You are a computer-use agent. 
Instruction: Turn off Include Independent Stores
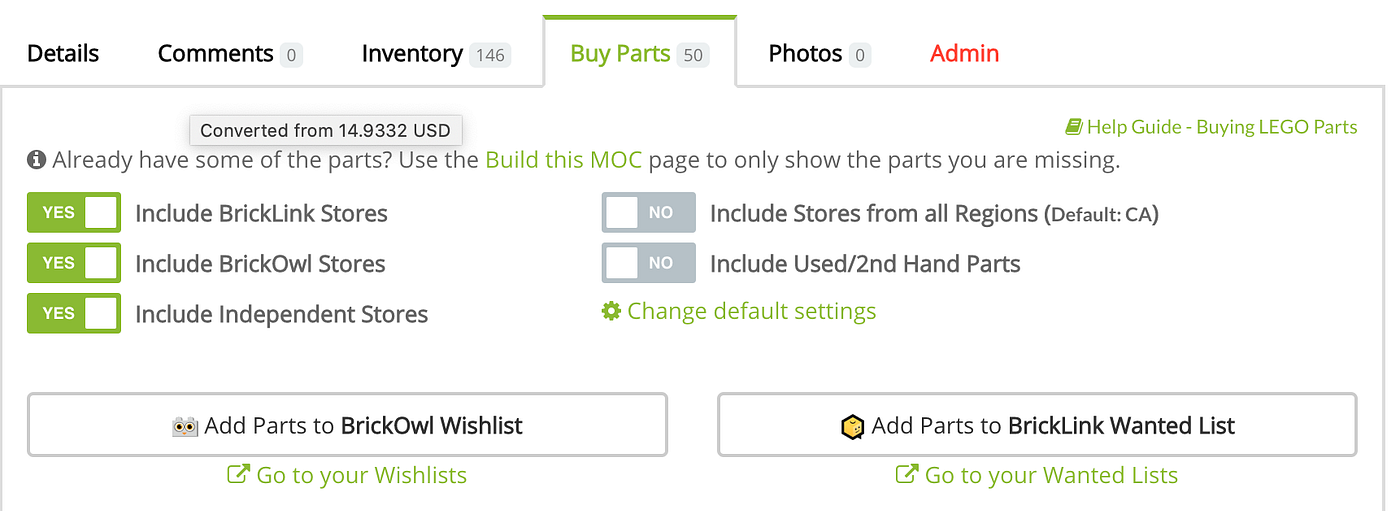coord(74,313)
